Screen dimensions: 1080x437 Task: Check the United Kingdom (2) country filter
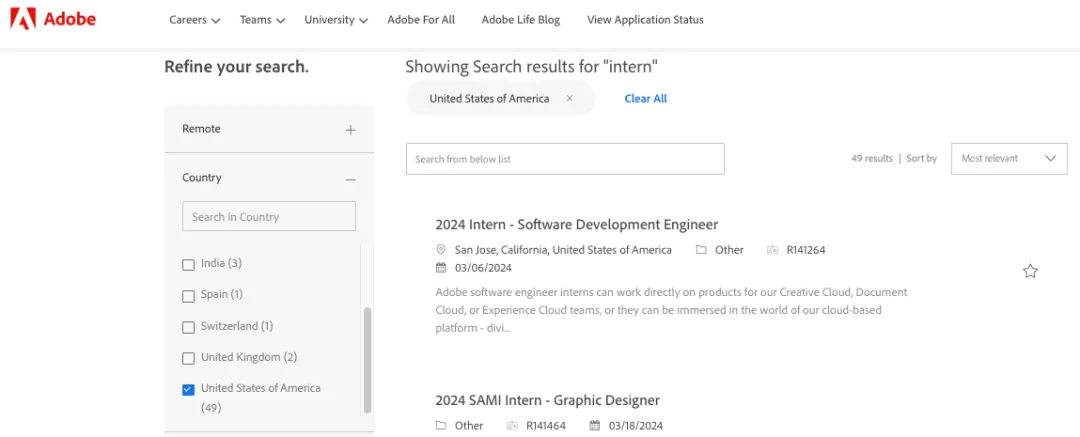188,358
